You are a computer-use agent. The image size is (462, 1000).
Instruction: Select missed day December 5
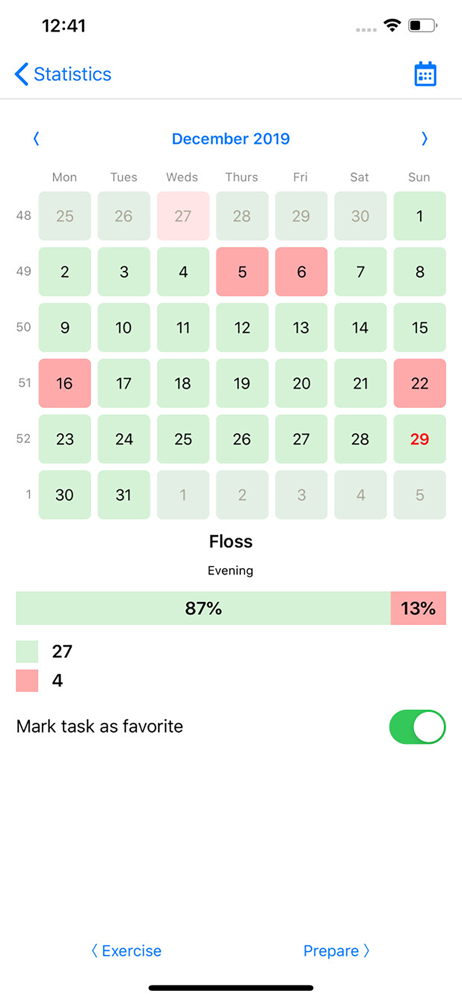click(242, 272)
